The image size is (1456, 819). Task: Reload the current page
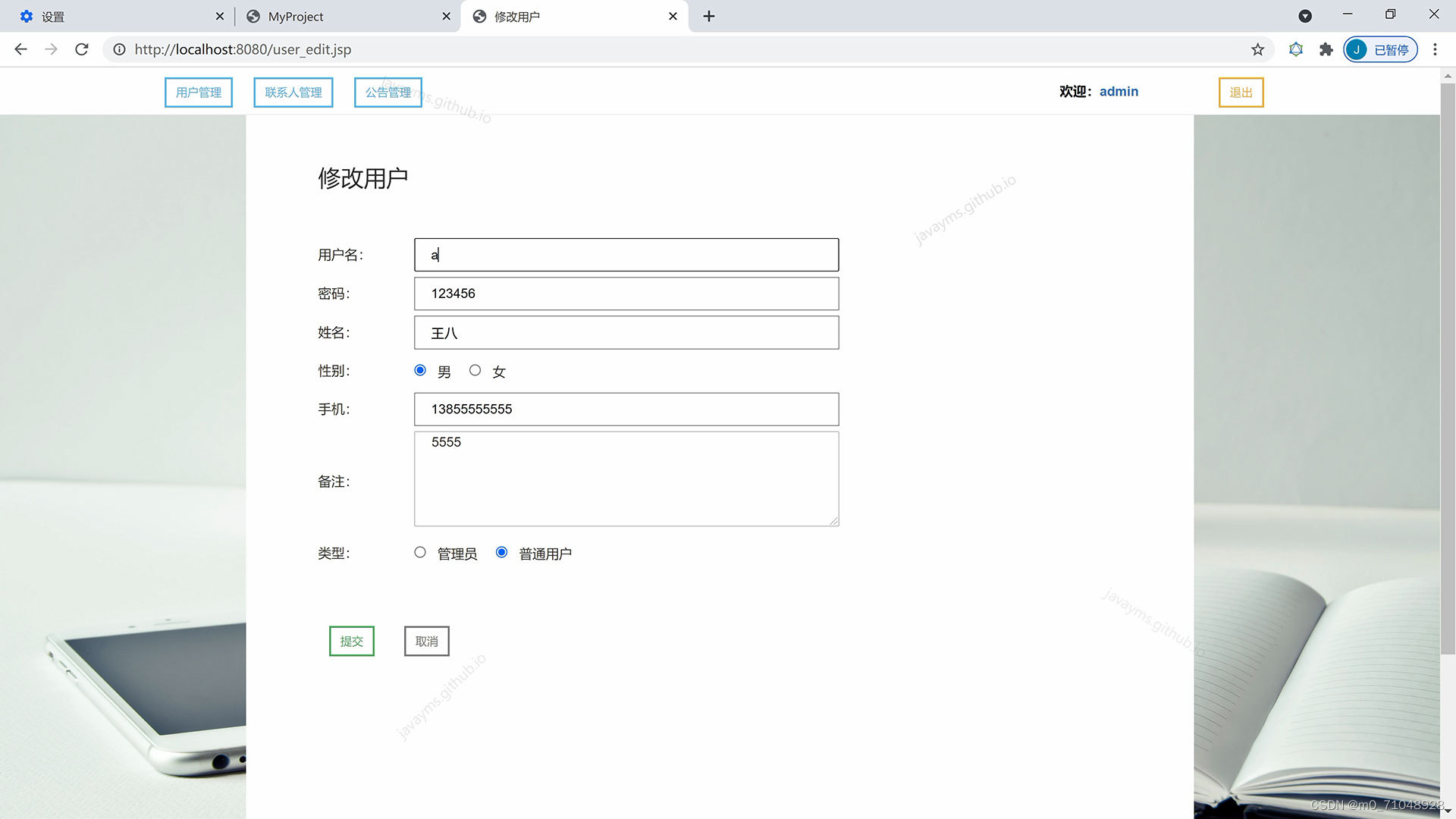tap(82, 49)
